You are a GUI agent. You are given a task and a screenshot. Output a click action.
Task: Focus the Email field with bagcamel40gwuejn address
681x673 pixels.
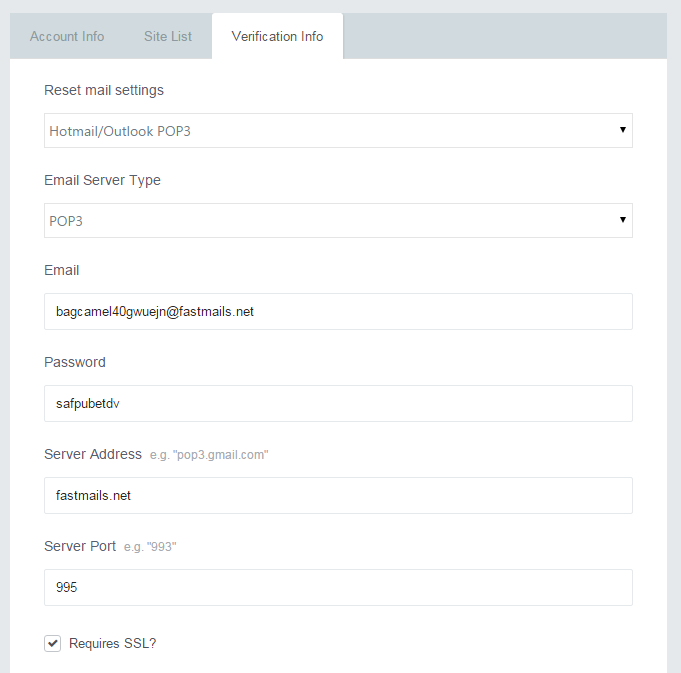[338, 311]
